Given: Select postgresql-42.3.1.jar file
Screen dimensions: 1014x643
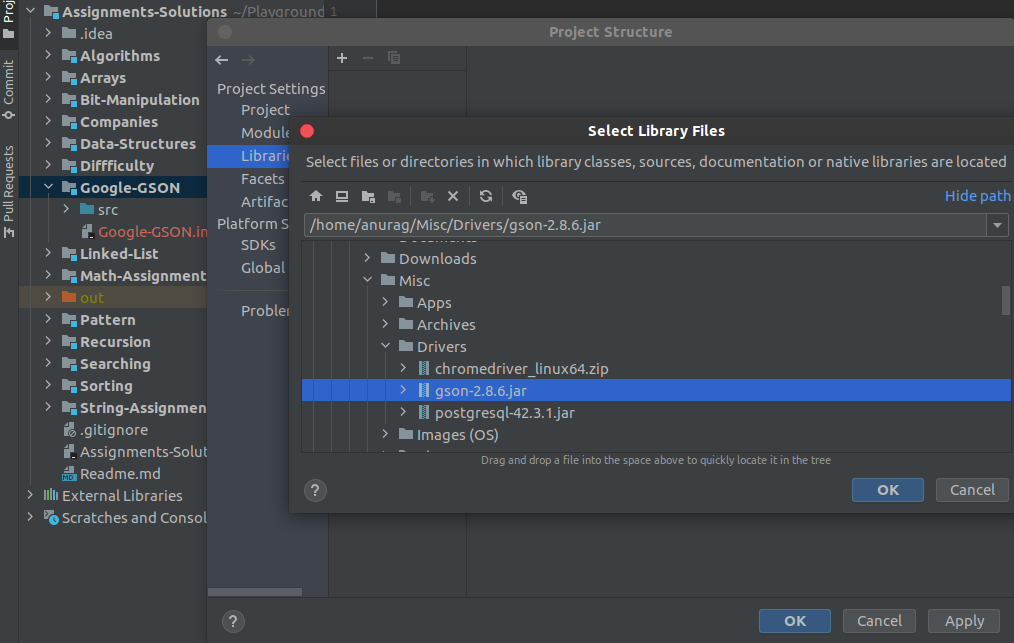Looking at the screenshot, I should pyautogui.click(x=504, y=413).
